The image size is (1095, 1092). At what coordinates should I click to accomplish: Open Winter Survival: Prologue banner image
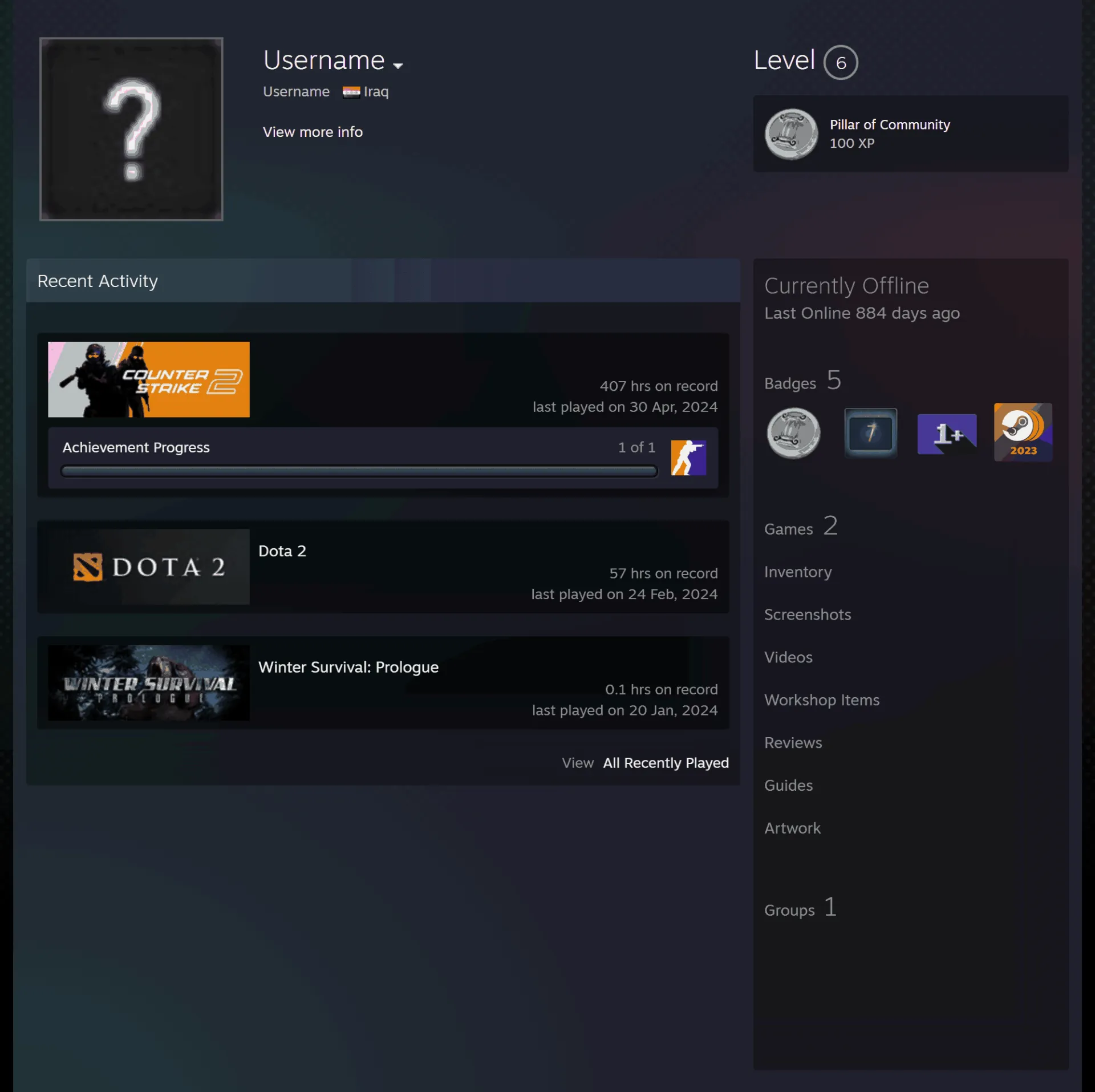149,683
